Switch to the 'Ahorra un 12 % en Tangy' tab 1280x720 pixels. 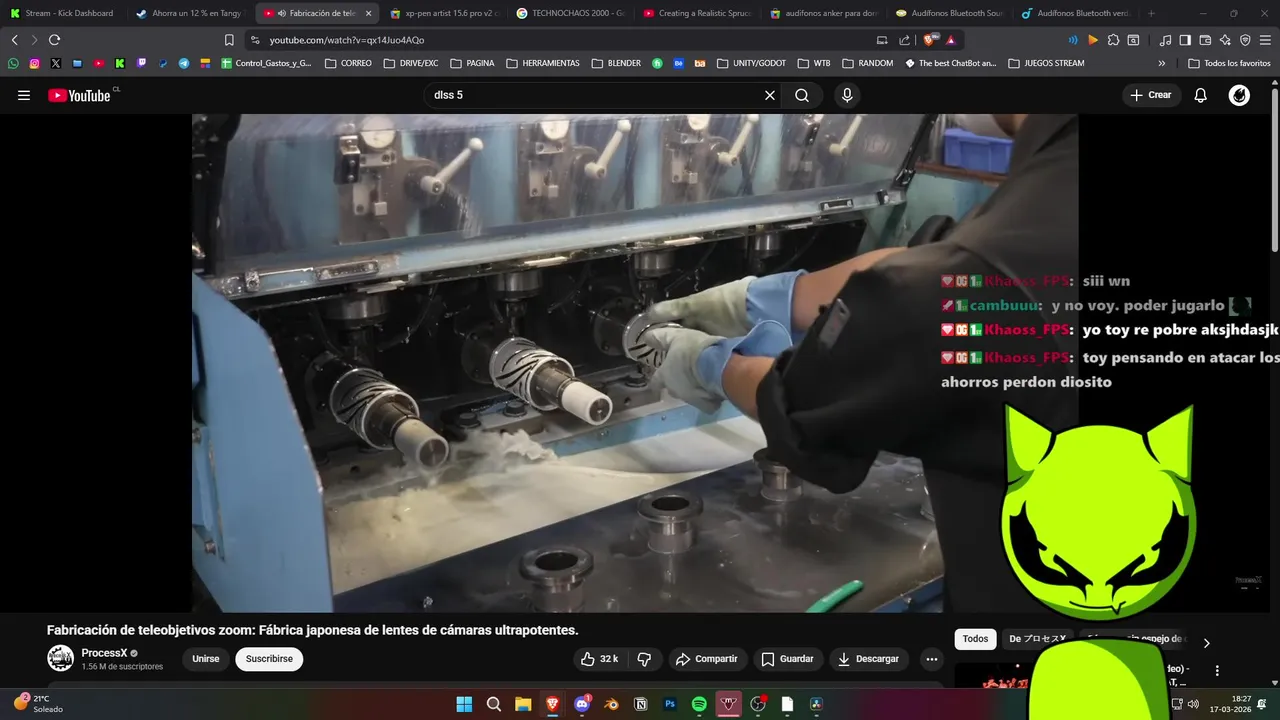coord(188,13)
